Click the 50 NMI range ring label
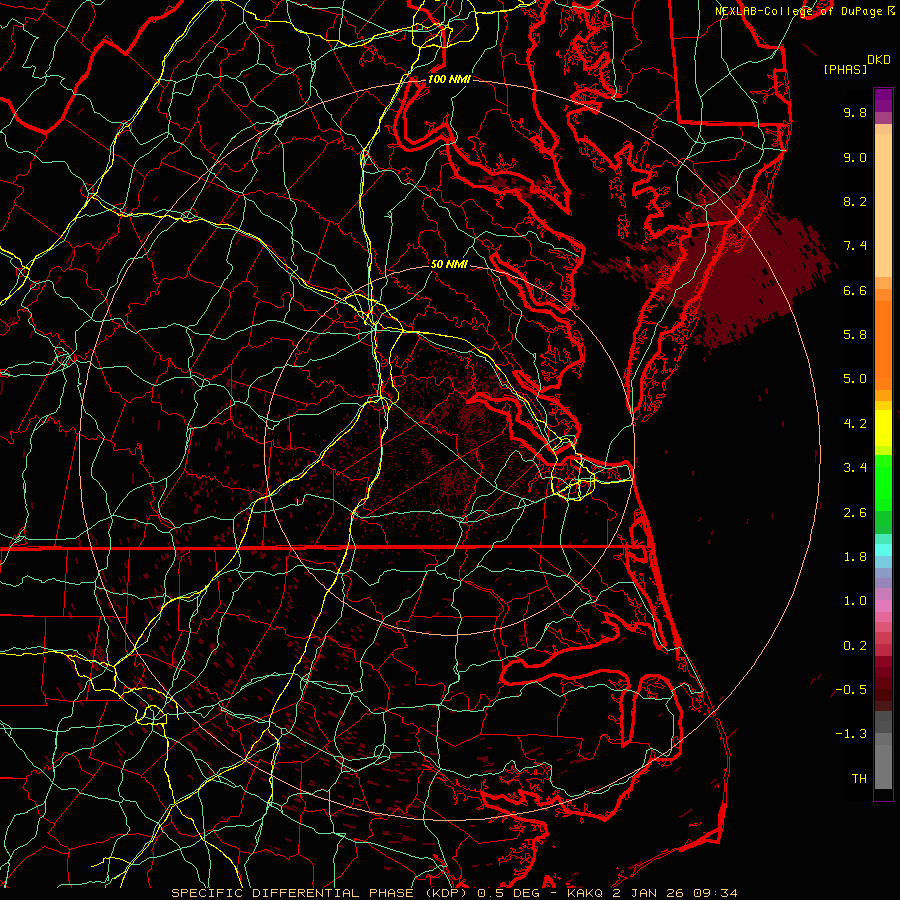Screen dimensions: 900x900 coord(449,264)
